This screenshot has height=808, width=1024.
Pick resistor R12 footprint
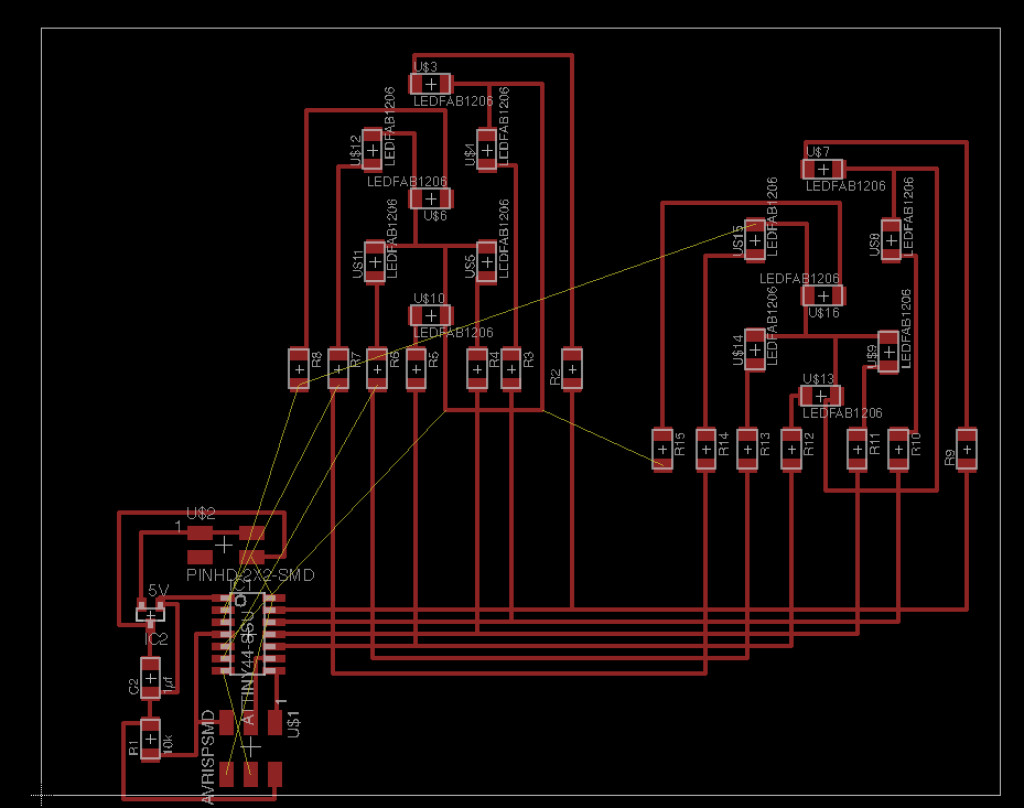click(x=792, y=449)
